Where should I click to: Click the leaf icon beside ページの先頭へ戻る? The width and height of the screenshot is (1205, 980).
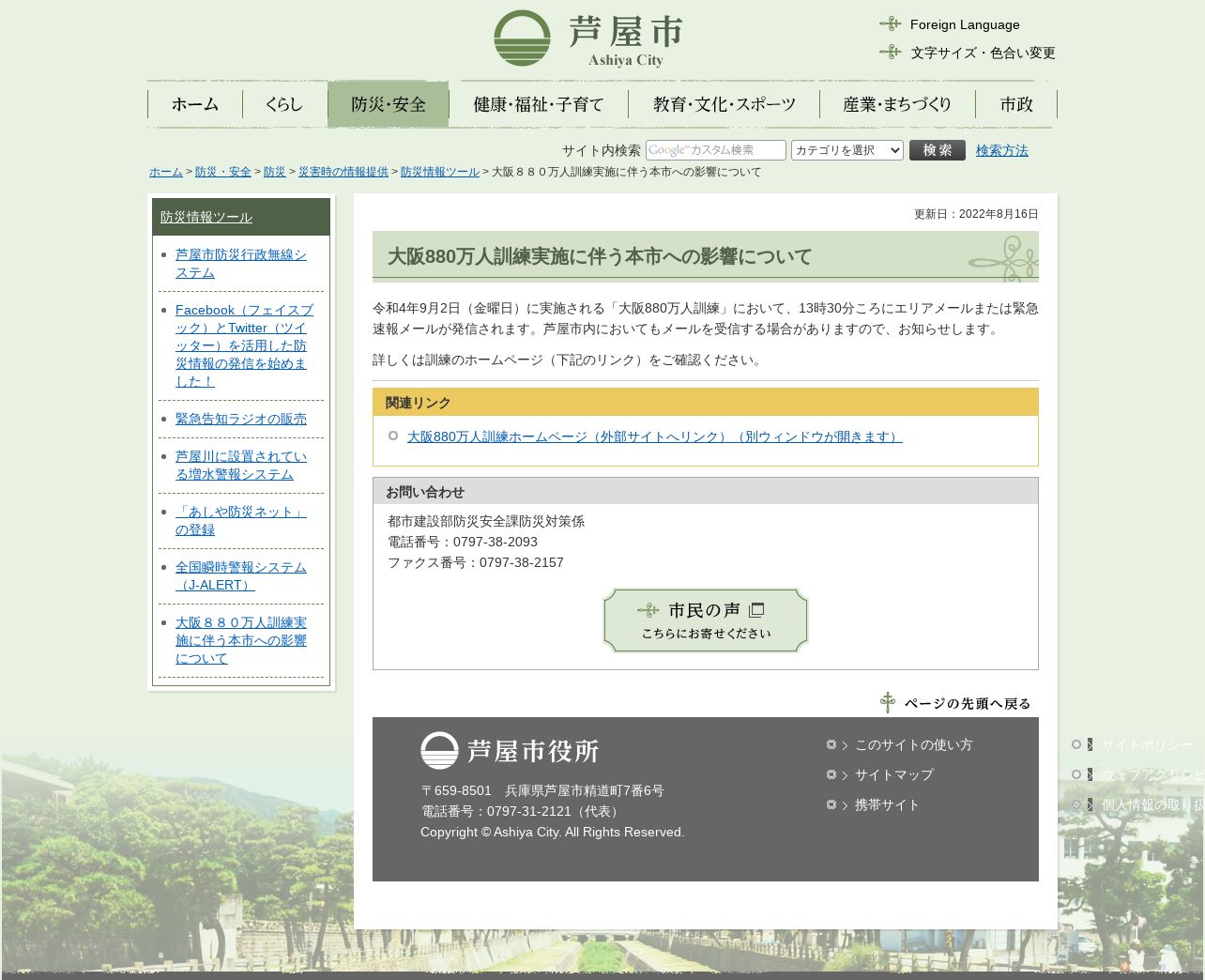click(888, 702)
